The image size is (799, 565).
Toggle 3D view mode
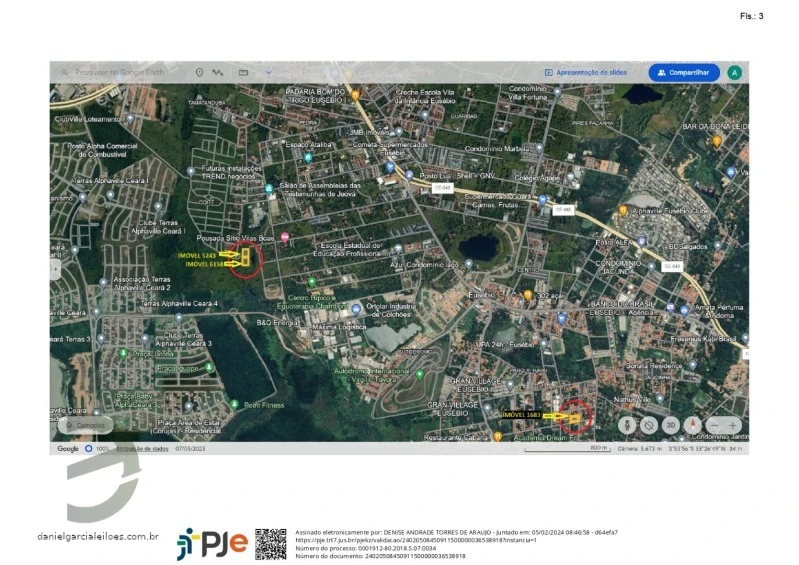(x=671, y=425)
